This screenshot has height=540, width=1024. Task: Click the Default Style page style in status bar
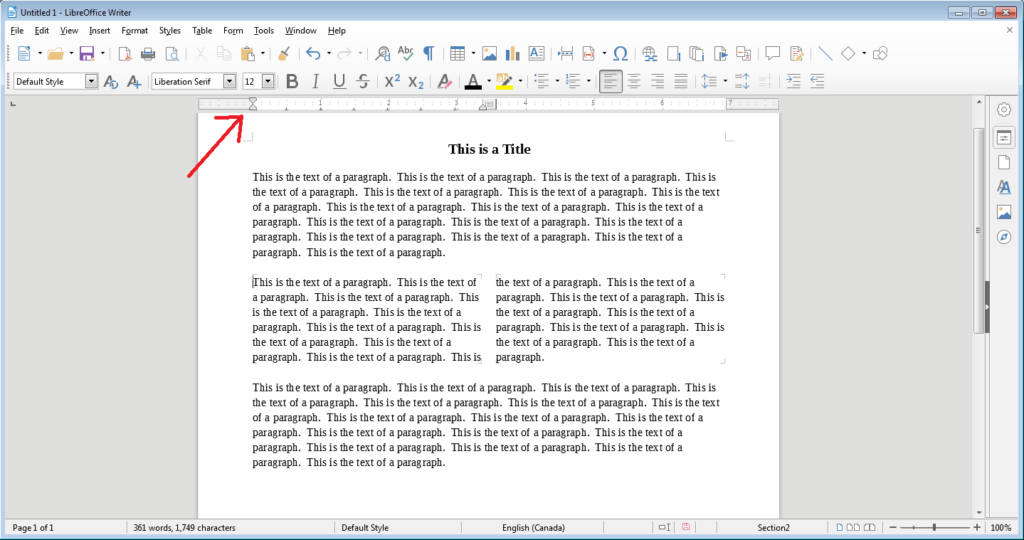tap(365, 527)
